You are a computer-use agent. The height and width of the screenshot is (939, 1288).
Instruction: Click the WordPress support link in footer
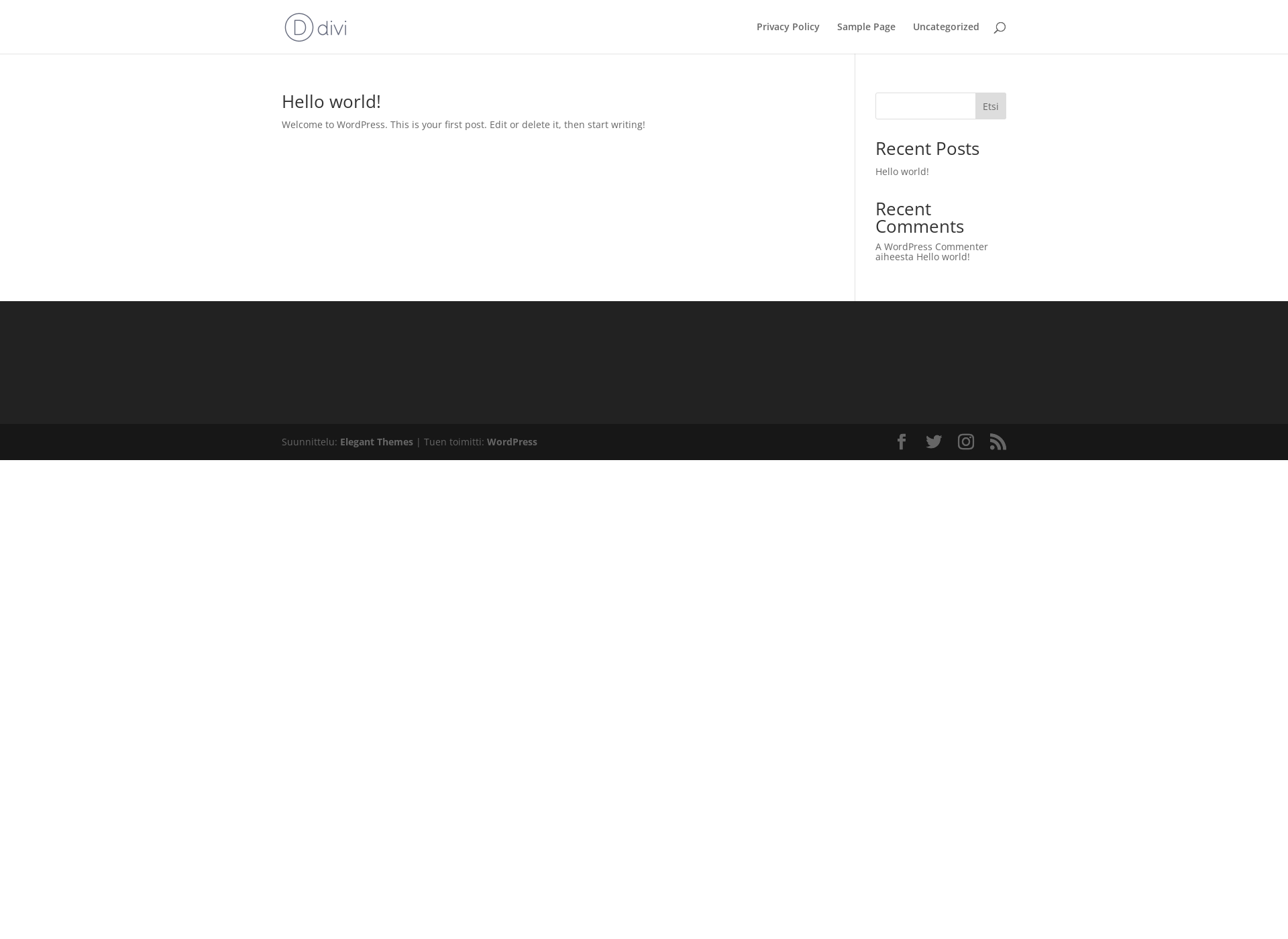[x=511, y=441]
